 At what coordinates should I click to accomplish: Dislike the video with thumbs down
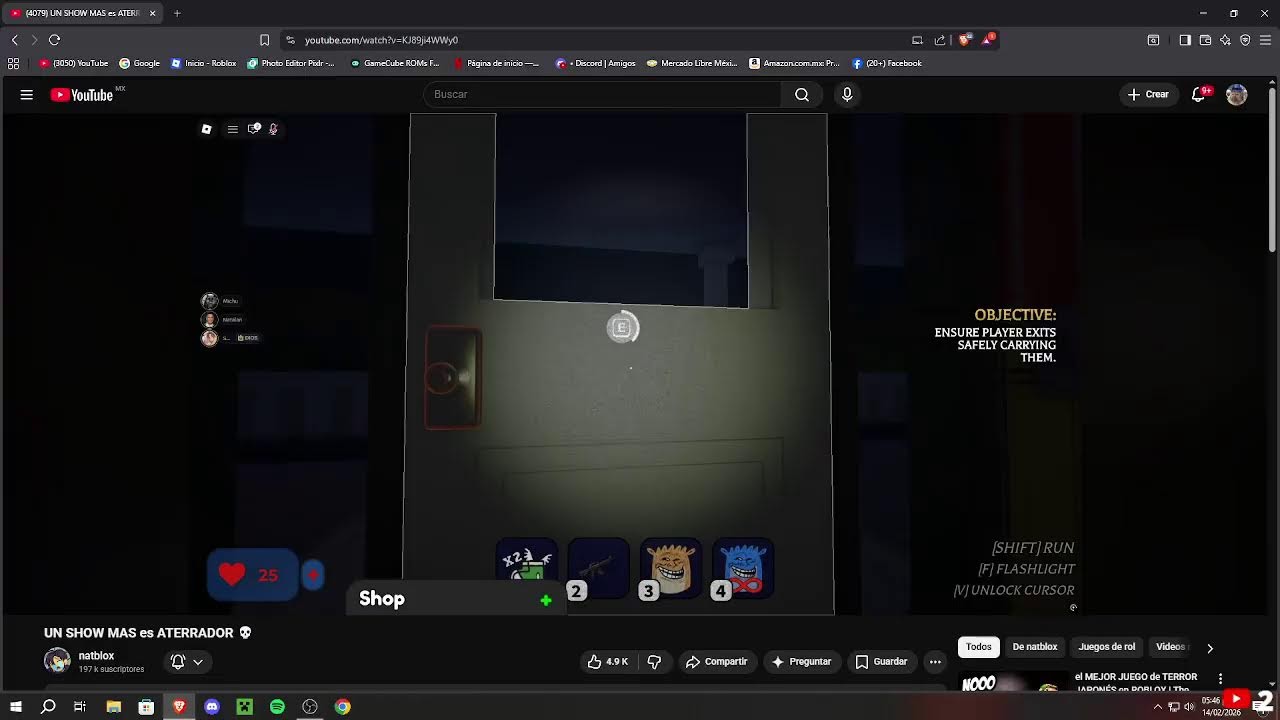[x=654, y=661]
